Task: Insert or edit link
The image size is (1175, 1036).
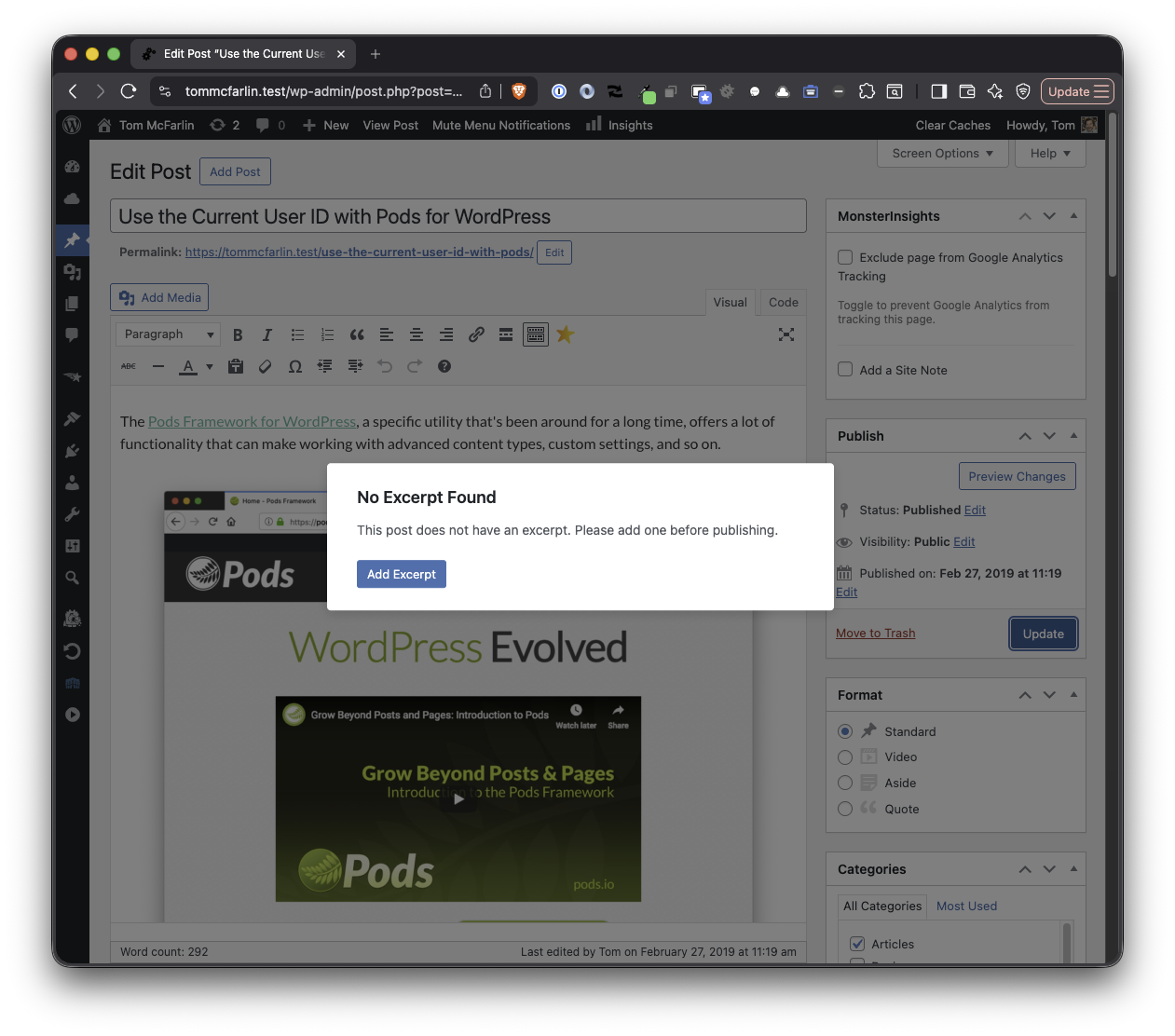Action: [476, 334]
